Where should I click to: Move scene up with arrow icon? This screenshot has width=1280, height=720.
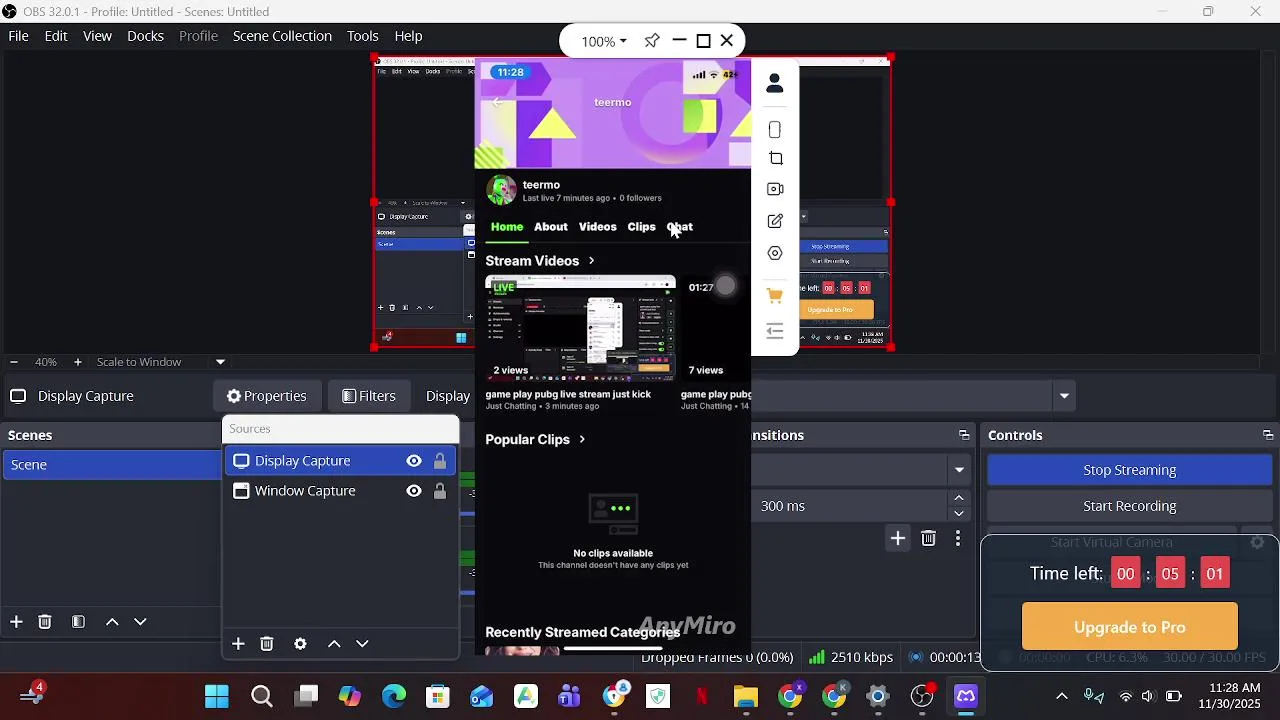pos(112,622)
